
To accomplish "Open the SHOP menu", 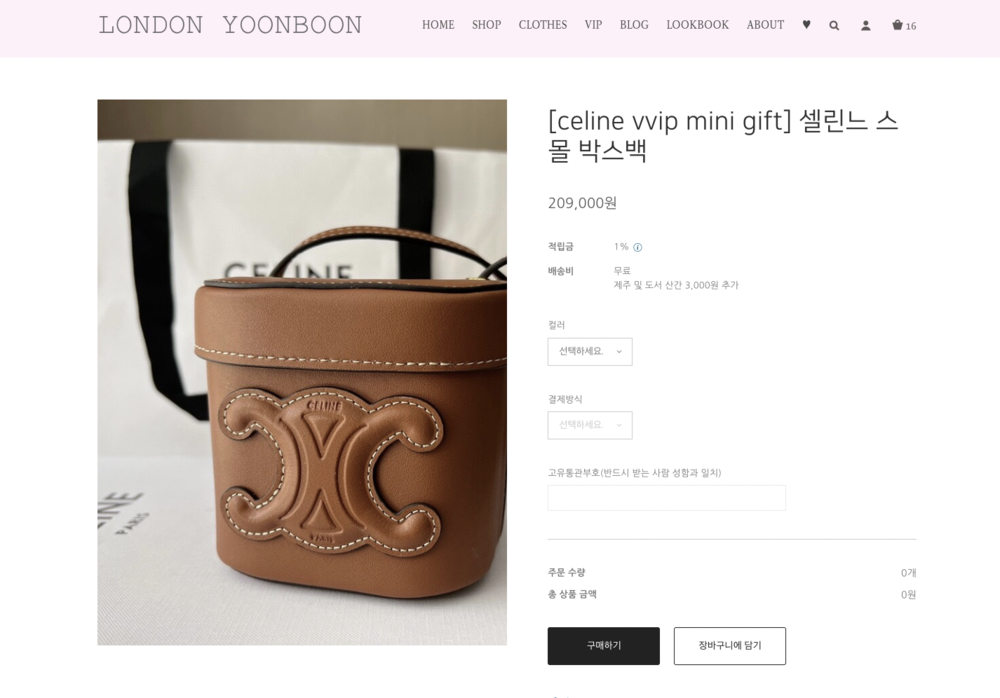I will click(486, 25).
